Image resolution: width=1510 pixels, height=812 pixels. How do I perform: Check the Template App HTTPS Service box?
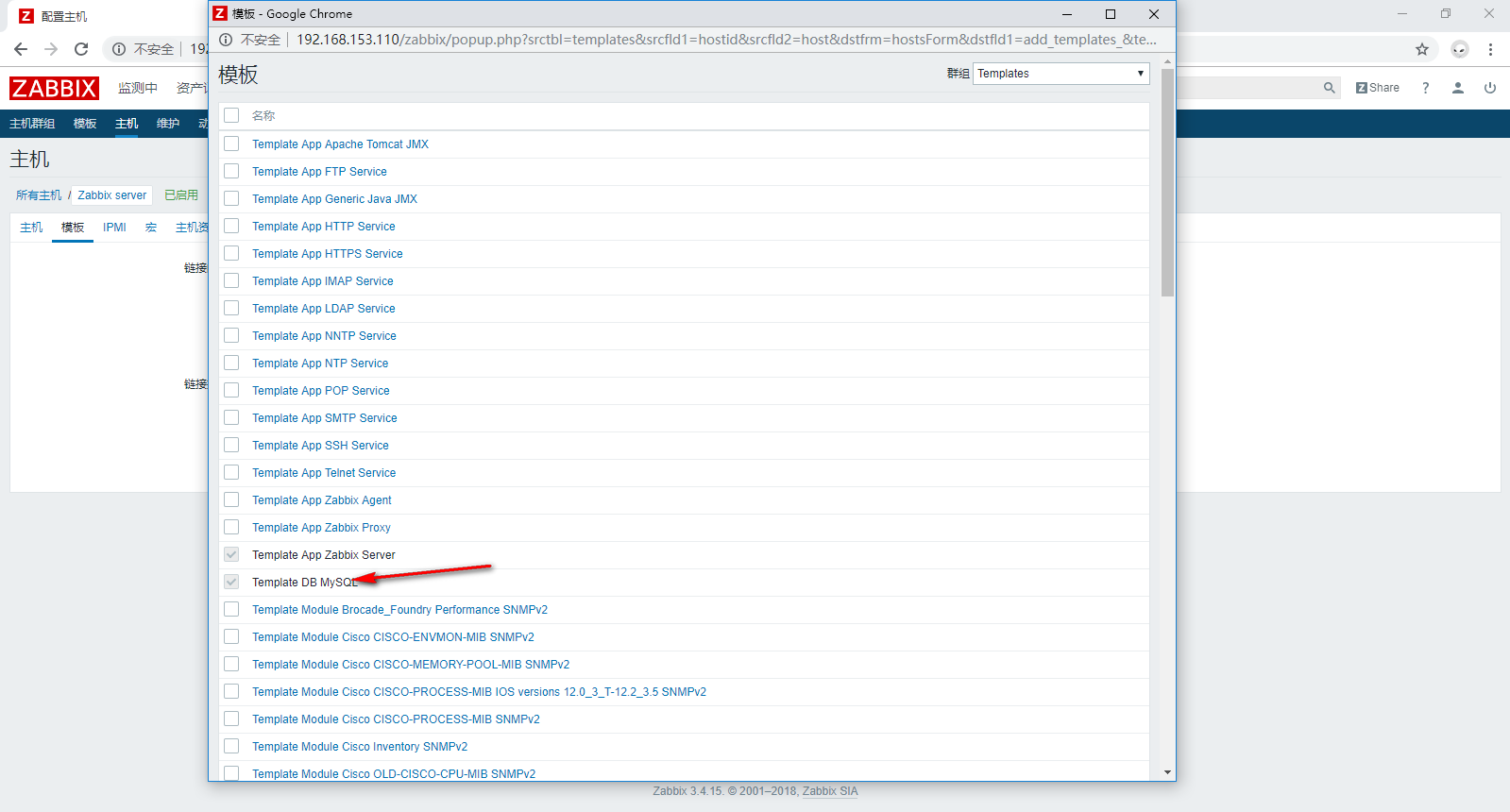click(x=231, y=253)
